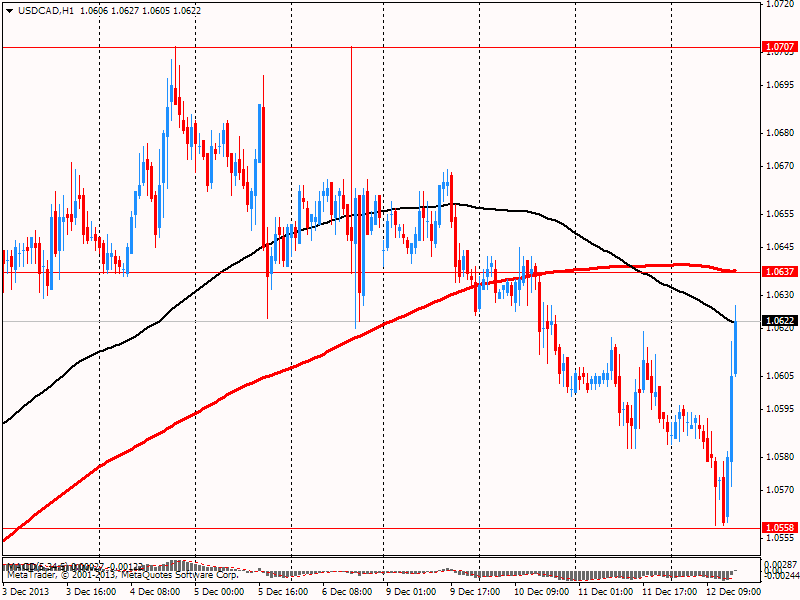The width and height of the screenshot is (800, 600).
Task: Select the 1.0707 price level label
Action: (x=779, y=47)
